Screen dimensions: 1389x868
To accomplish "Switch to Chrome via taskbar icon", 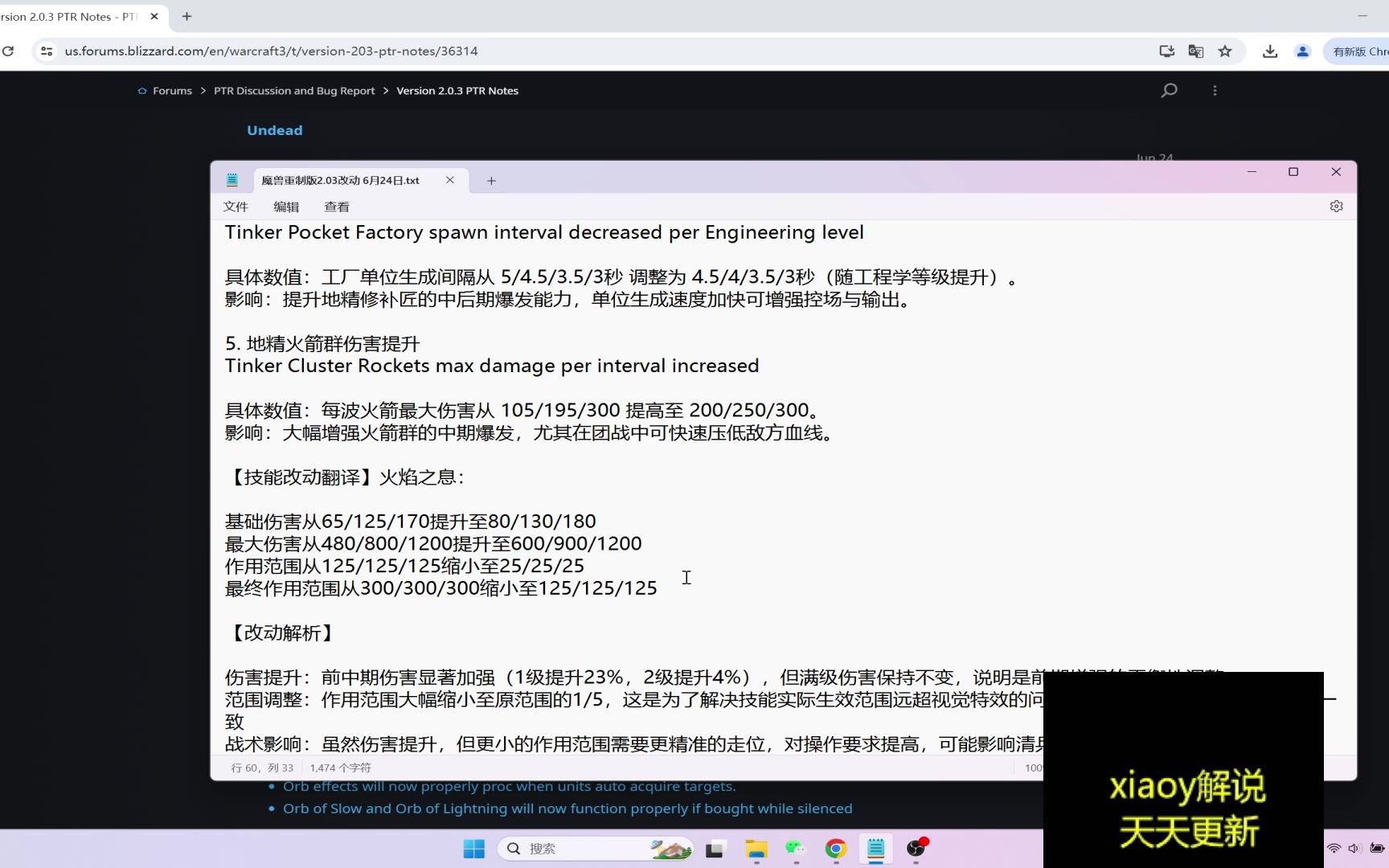I will click(x=836, y=849).
